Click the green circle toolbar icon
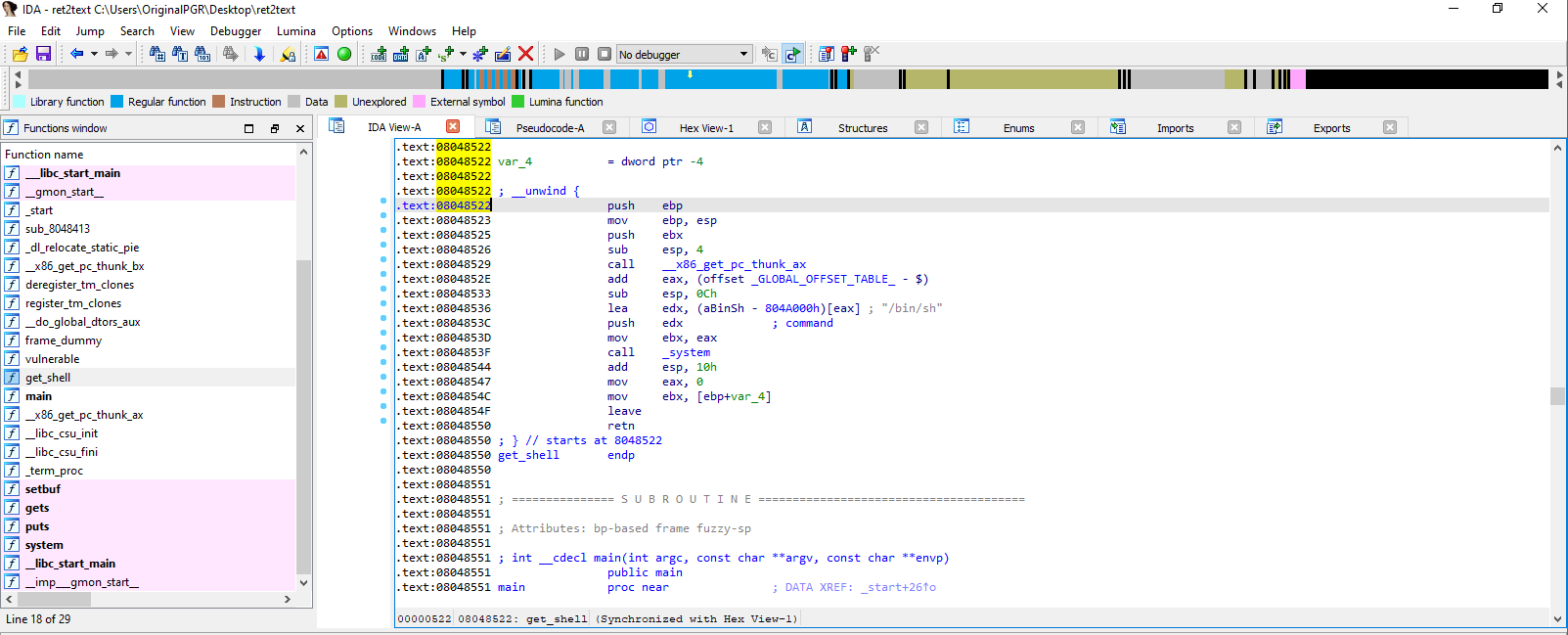 coord(344,54)
